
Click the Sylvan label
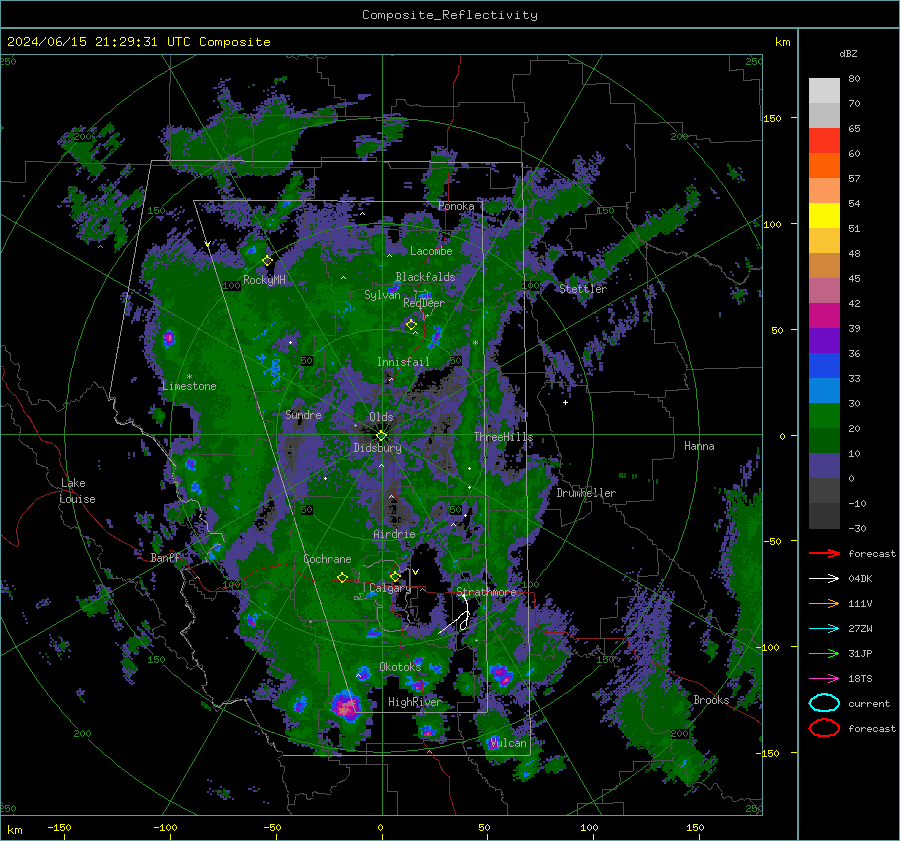(x=382, y=295)
